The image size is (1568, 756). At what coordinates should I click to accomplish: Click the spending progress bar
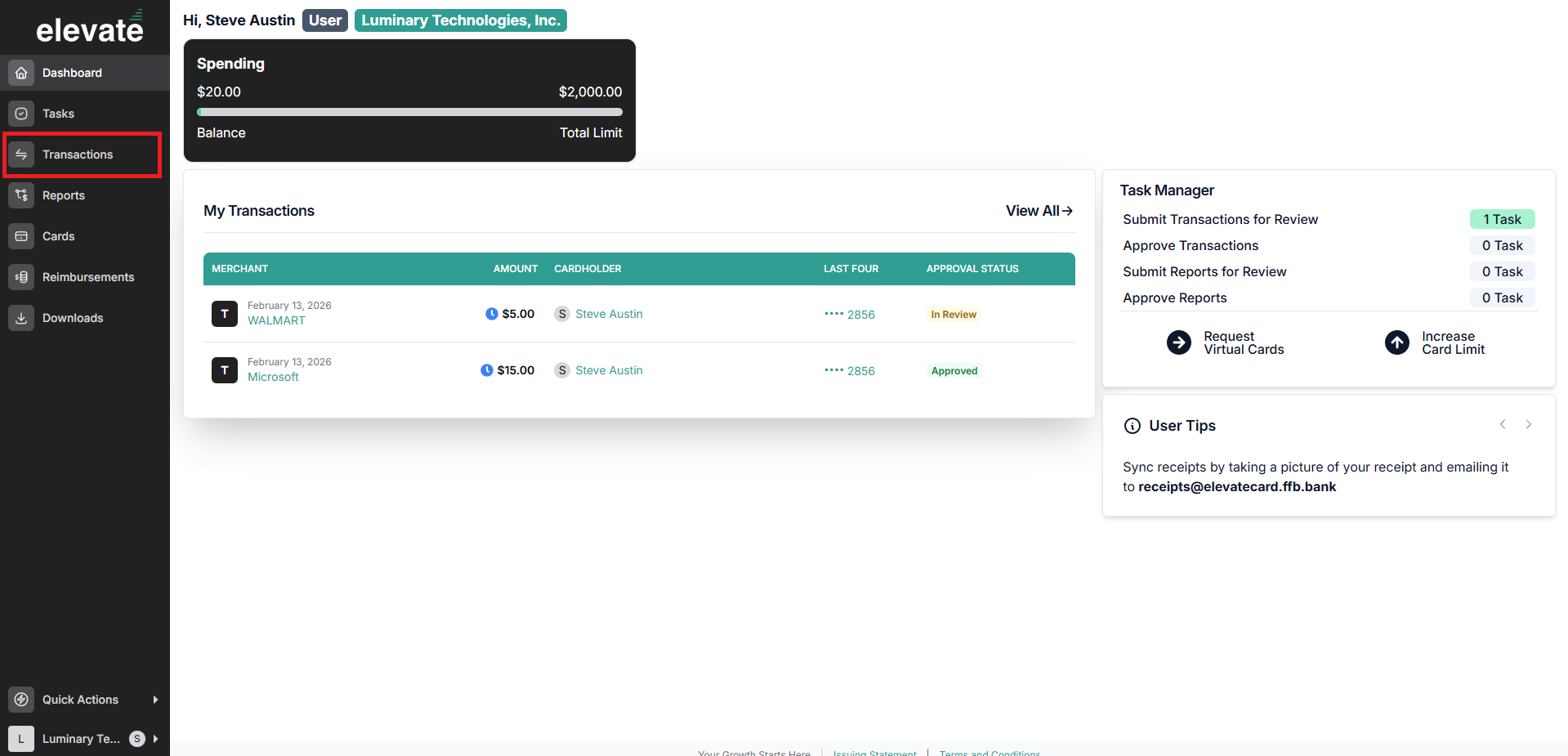(409, 112)
